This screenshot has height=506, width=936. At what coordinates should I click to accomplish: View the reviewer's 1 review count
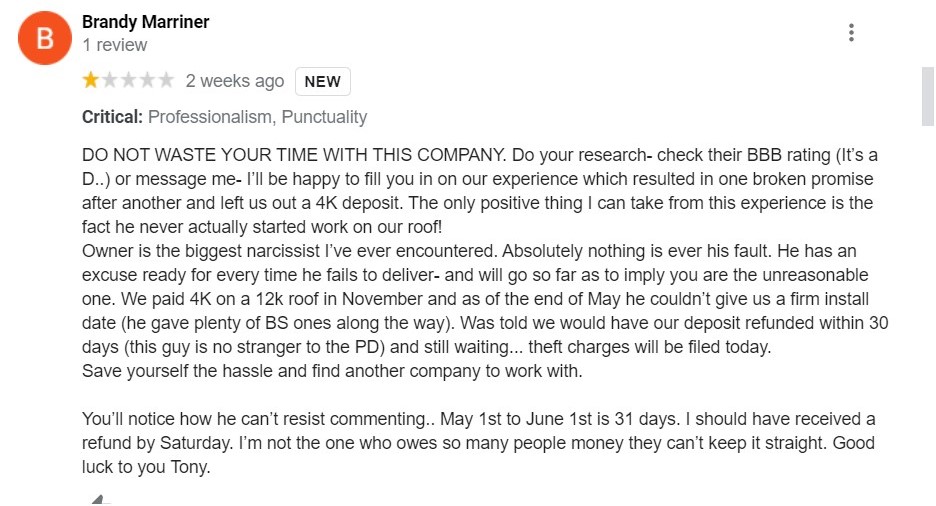[x=115, y=45]
